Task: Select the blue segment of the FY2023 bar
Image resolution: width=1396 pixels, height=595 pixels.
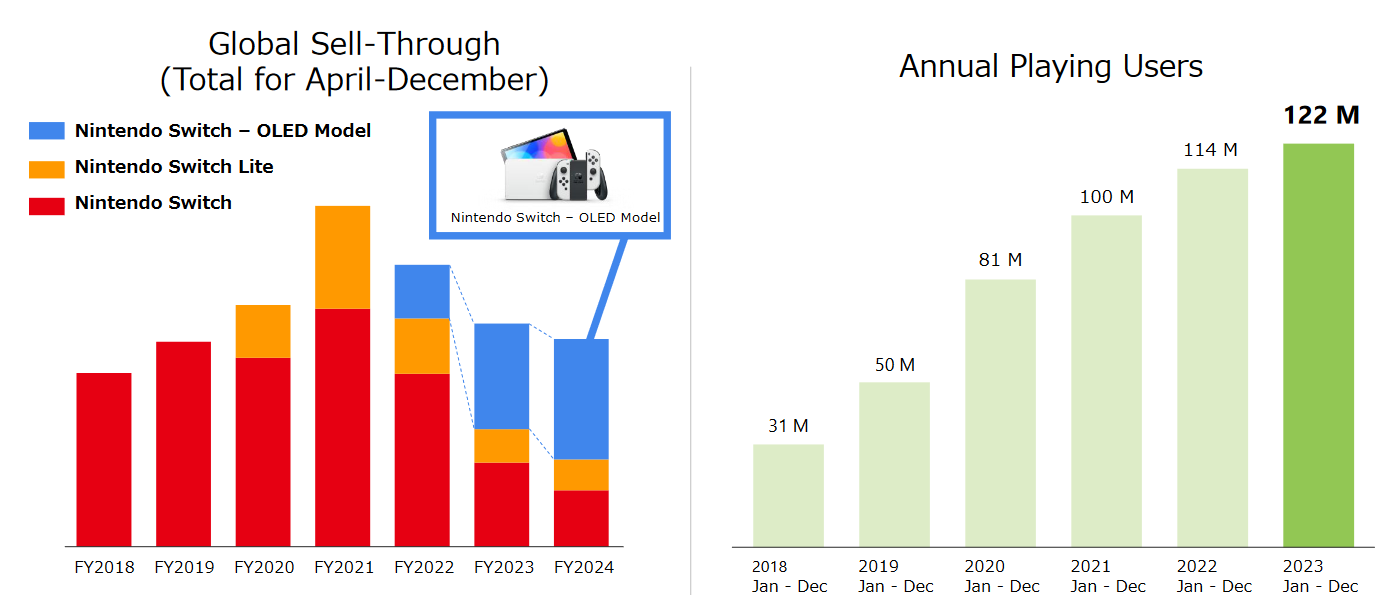Action: pyautogui.click(x=502, y=376)
